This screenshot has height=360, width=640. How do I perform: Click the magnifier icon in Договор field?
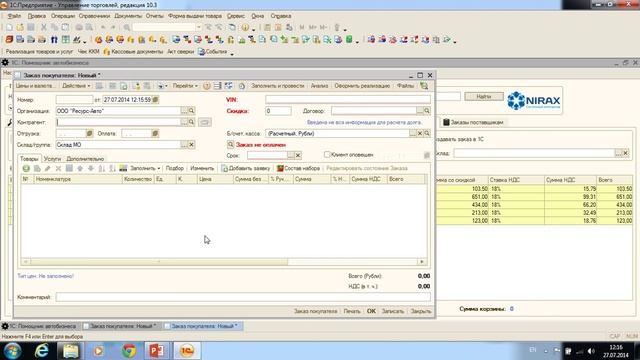point(427,111)
